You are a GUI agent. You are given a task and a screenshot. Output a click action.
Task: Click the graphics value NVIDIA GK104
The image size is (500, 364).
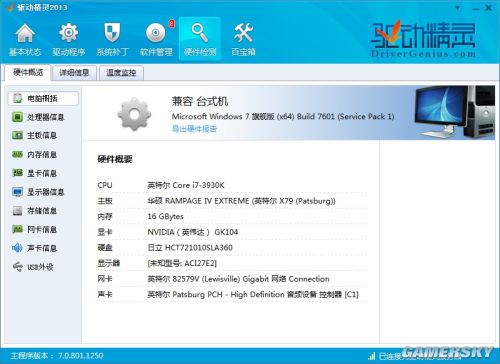193,232
